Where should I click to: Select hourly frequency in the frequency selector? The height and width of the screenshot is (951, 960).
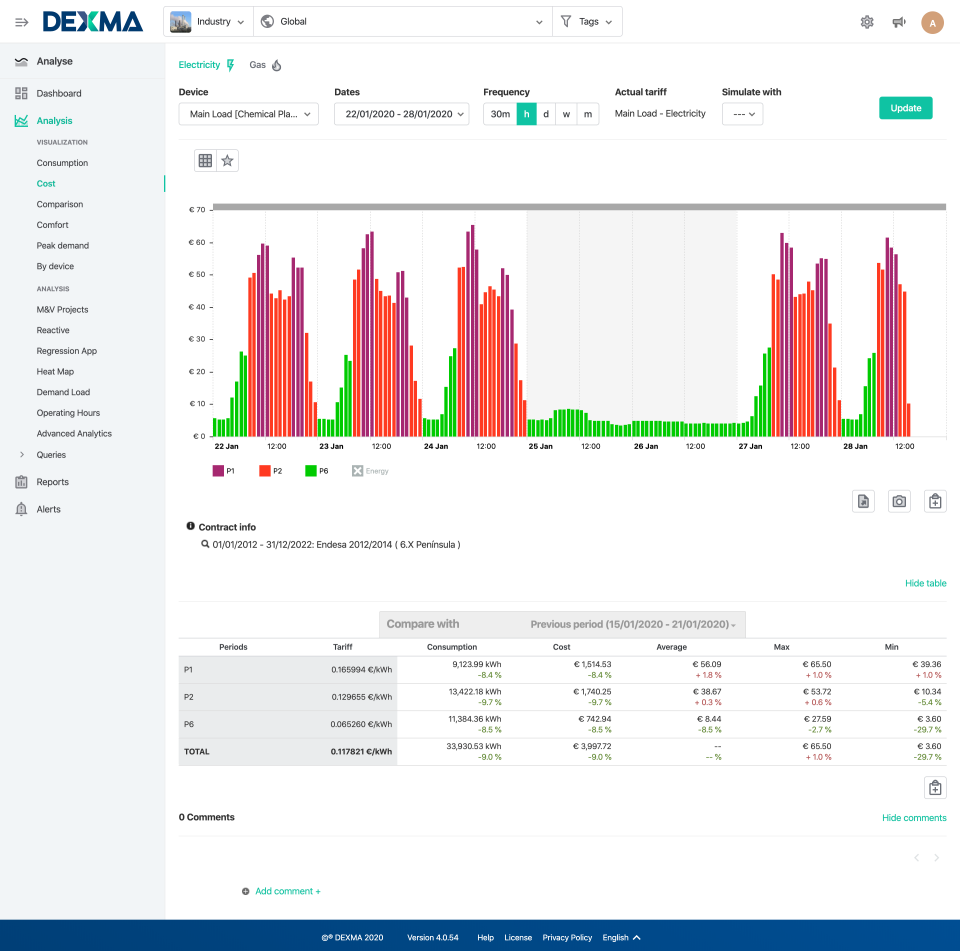click(x=527, y=114)
